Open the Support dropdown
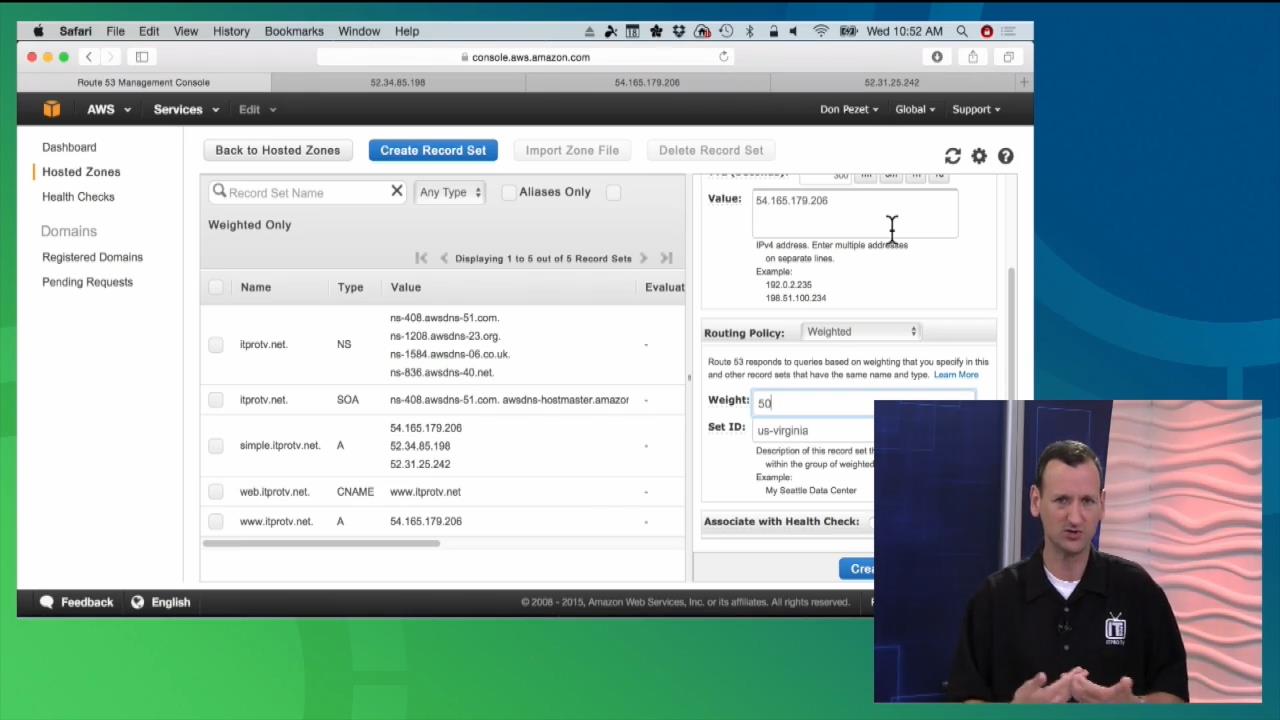The width and height of the screenshot is (1280, 720). coord(976,109)
